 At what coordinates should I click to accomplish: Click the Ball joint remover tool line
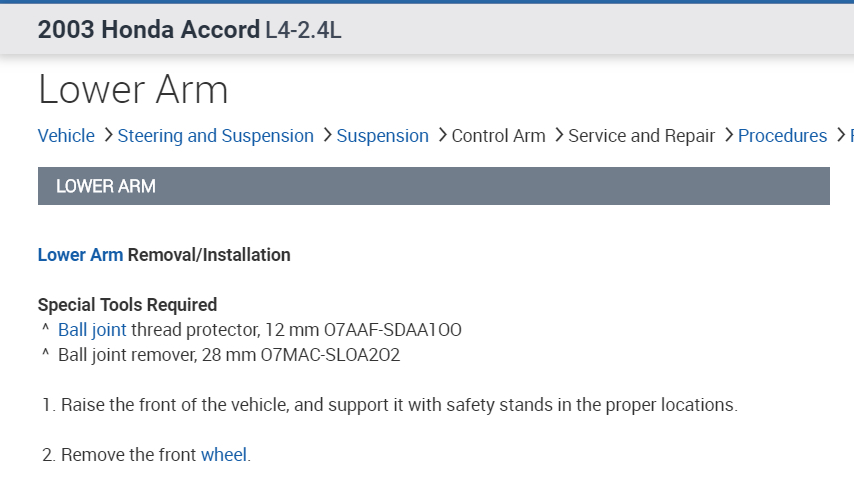tap(228, 355)
